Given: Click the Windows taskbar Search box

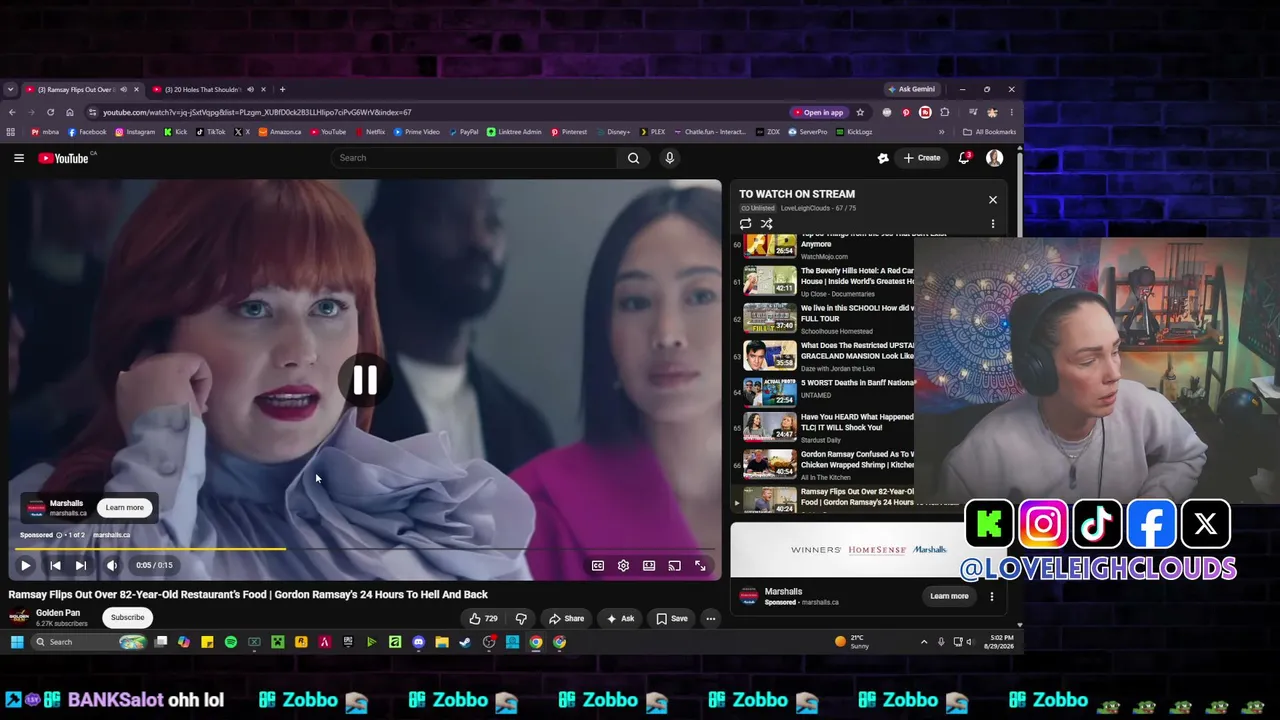Looking at the screenshot, I should tap(90, 642).
